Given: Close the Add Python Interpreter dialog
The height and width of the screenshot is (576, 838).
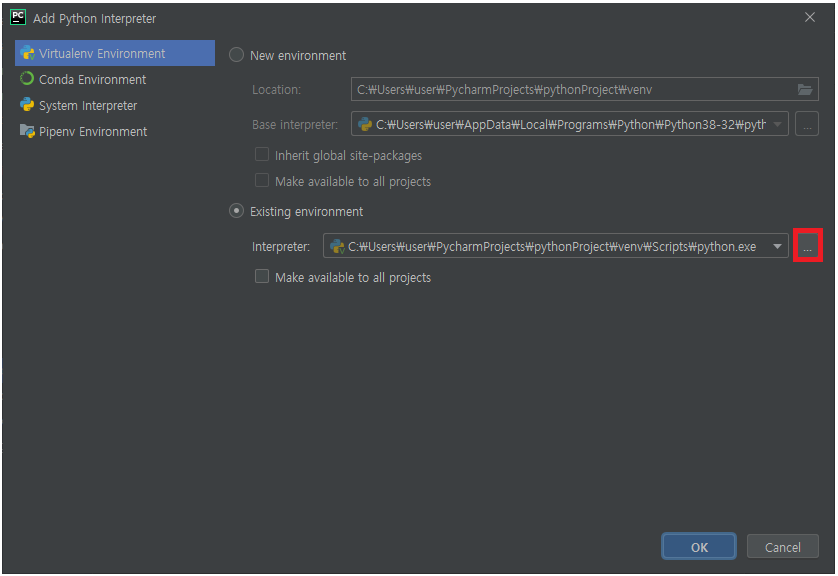Looking at the screenshot, I should (x=810, y=18).
